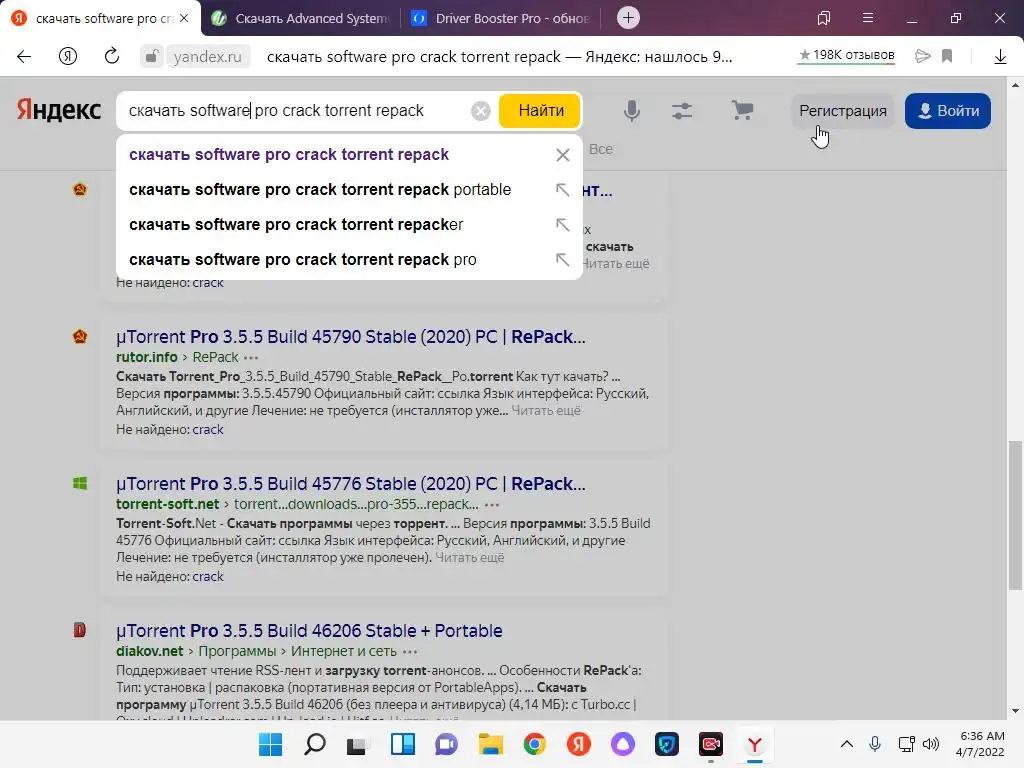Viewport: 1024px width, 768px height.
Task: Open the downloads panel
Action: [x=1000, y=57]
